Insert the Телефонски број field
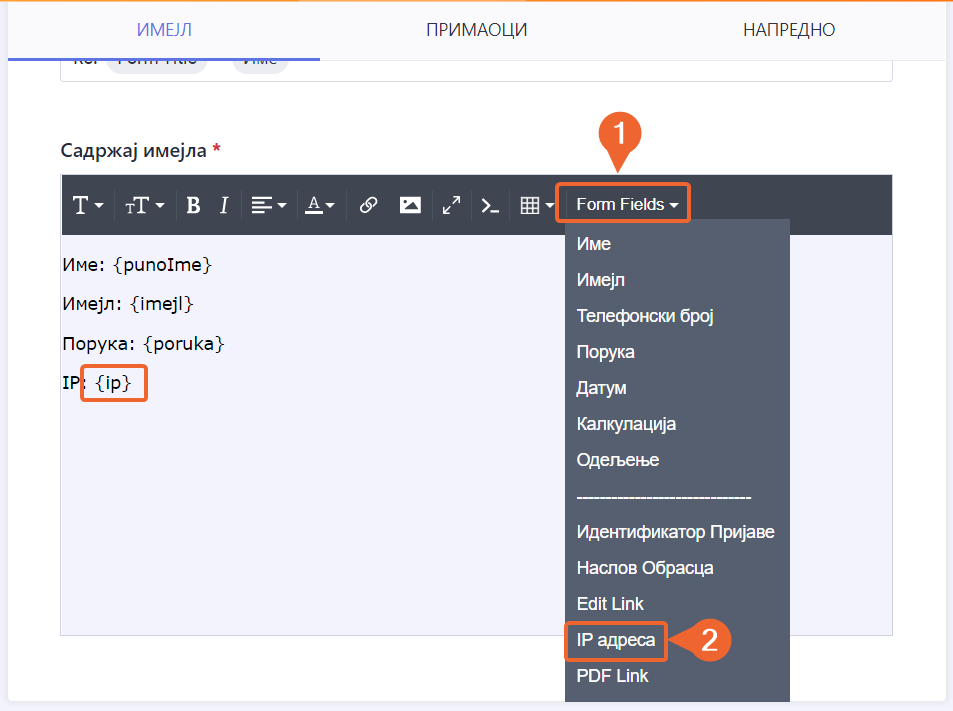Screen dimensions: 953x711 tap(644, 316)
